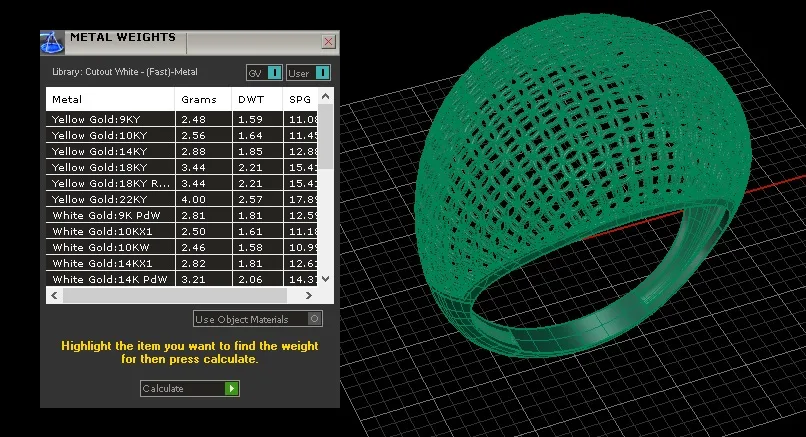This screenshot has width=806, height=437.
Task: Select the Yellow Gold:22KY row
Action: [182, 199]
